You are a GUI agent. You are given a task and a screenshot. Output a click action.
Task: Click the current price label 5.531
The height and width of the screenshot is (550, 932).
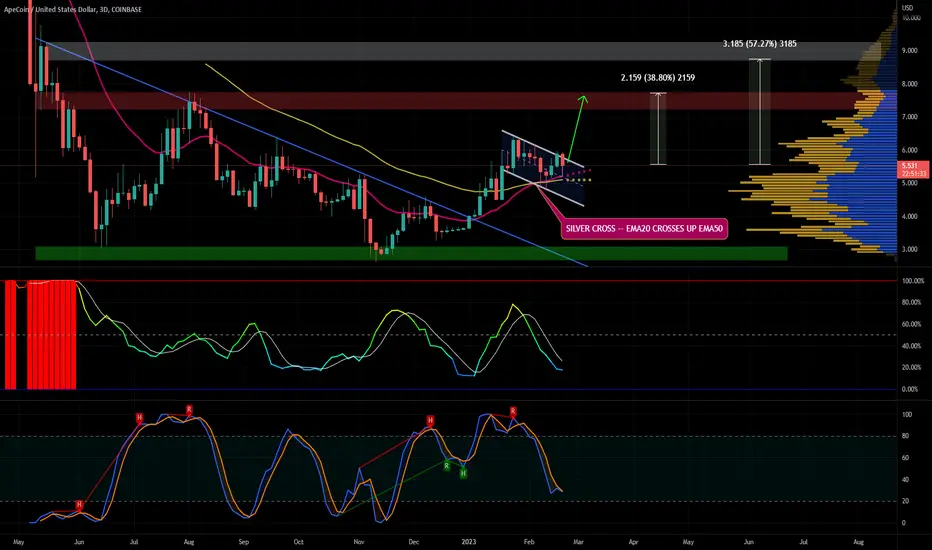click(x=914, y=166)
